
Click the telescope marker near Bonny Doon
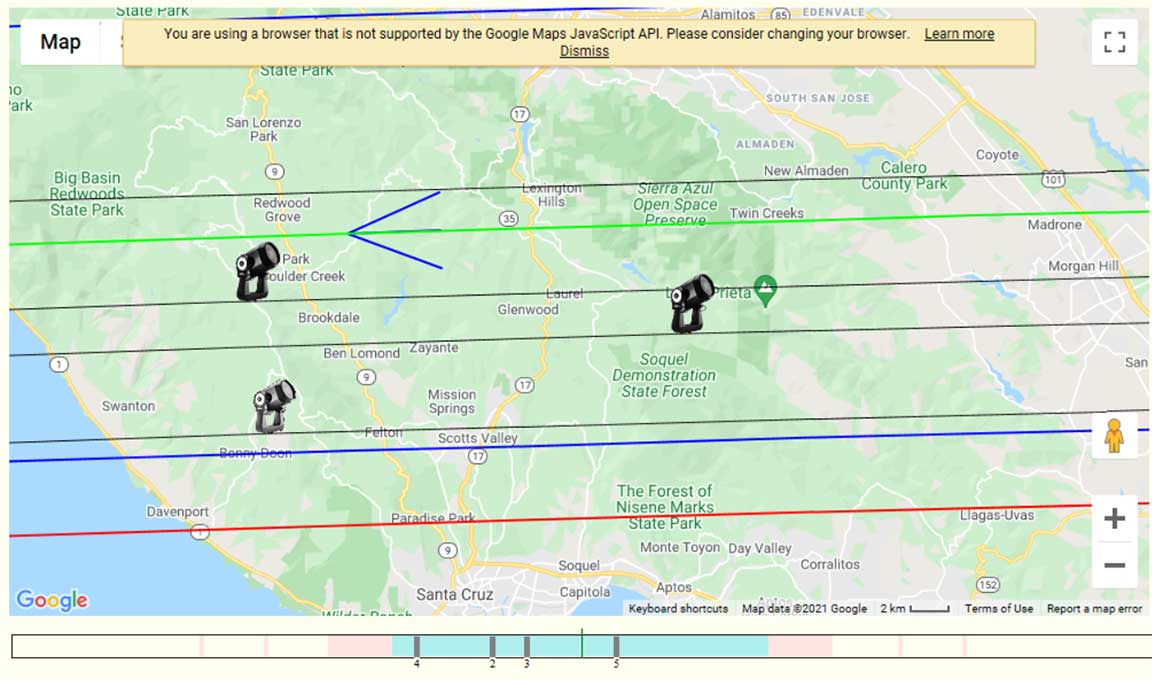[x=274, y=406]
